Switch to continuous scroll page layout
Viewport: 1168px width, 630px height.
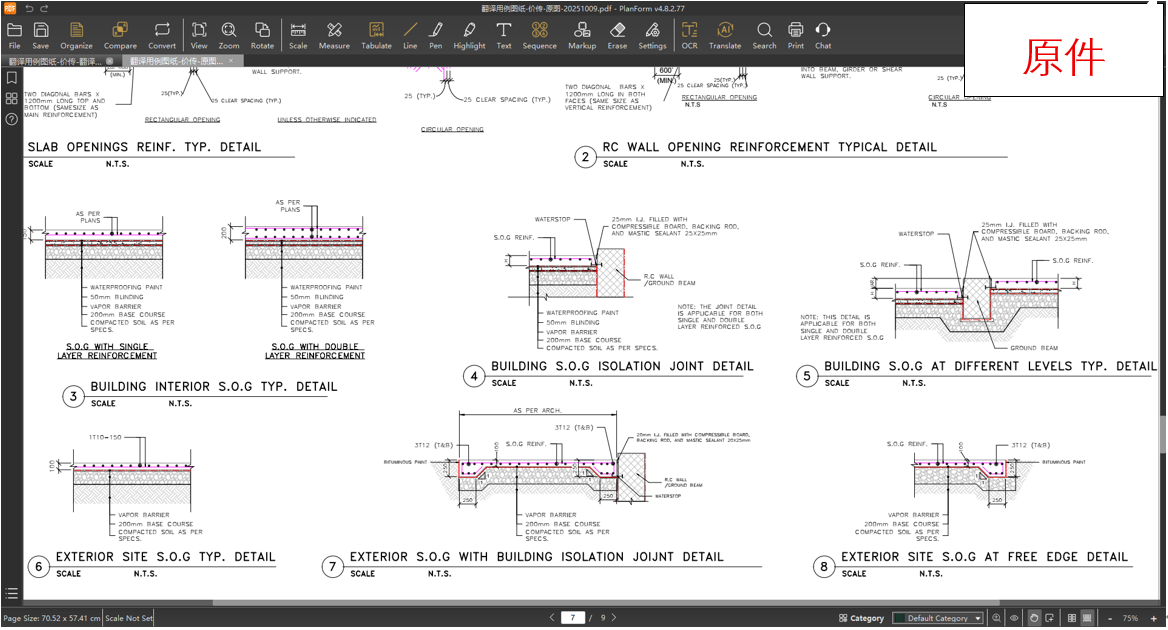(x=1087, y=618)
